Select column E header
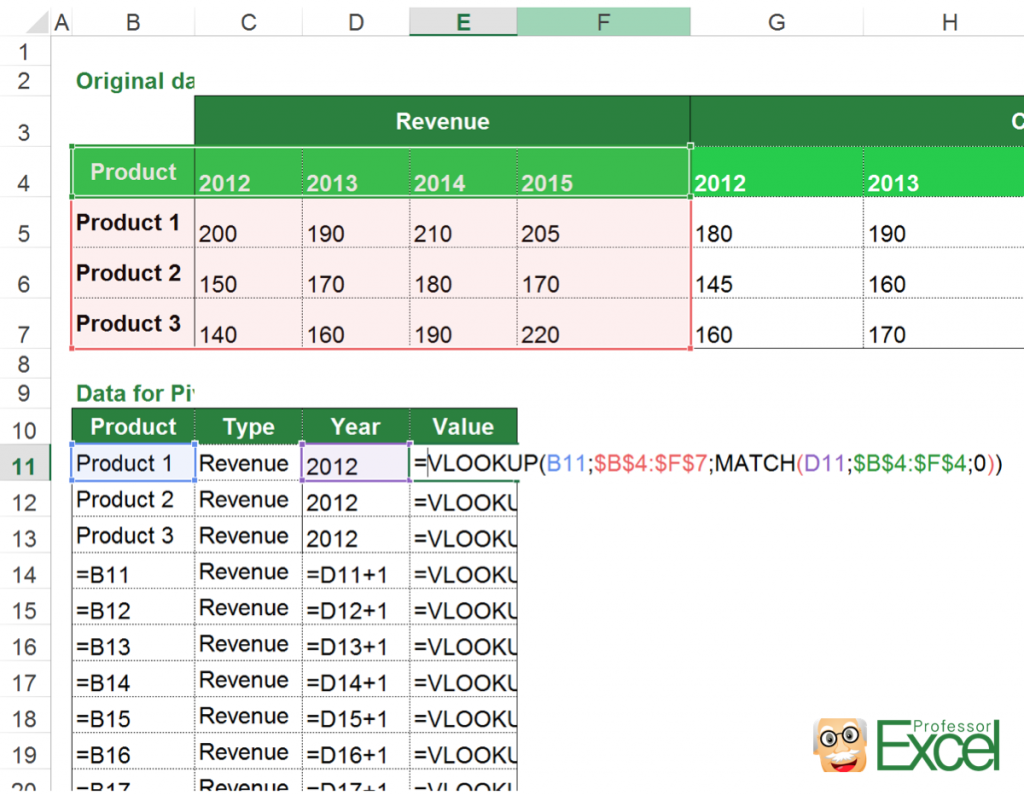Viewport: 1024px width, 795px height. (x=462, y=20)
